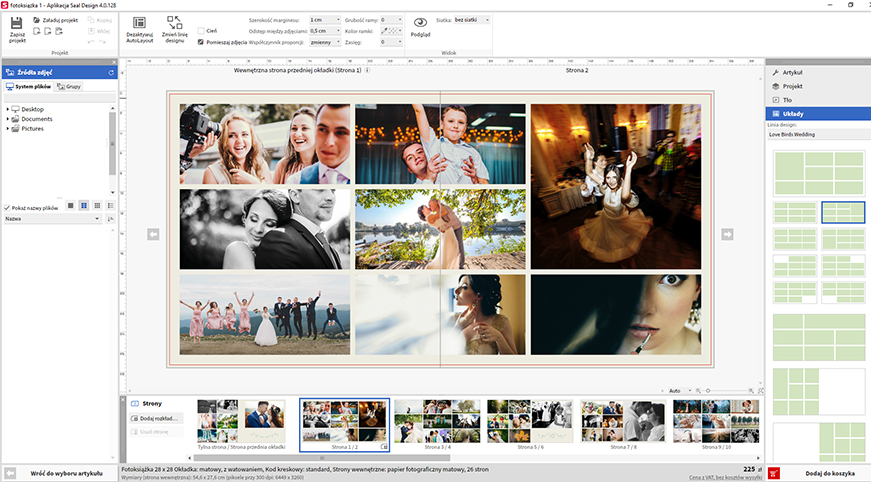Screen dimensions: 871x482
Task: Click the sort order icon beside Nazwa
Action: coord(111,218)
